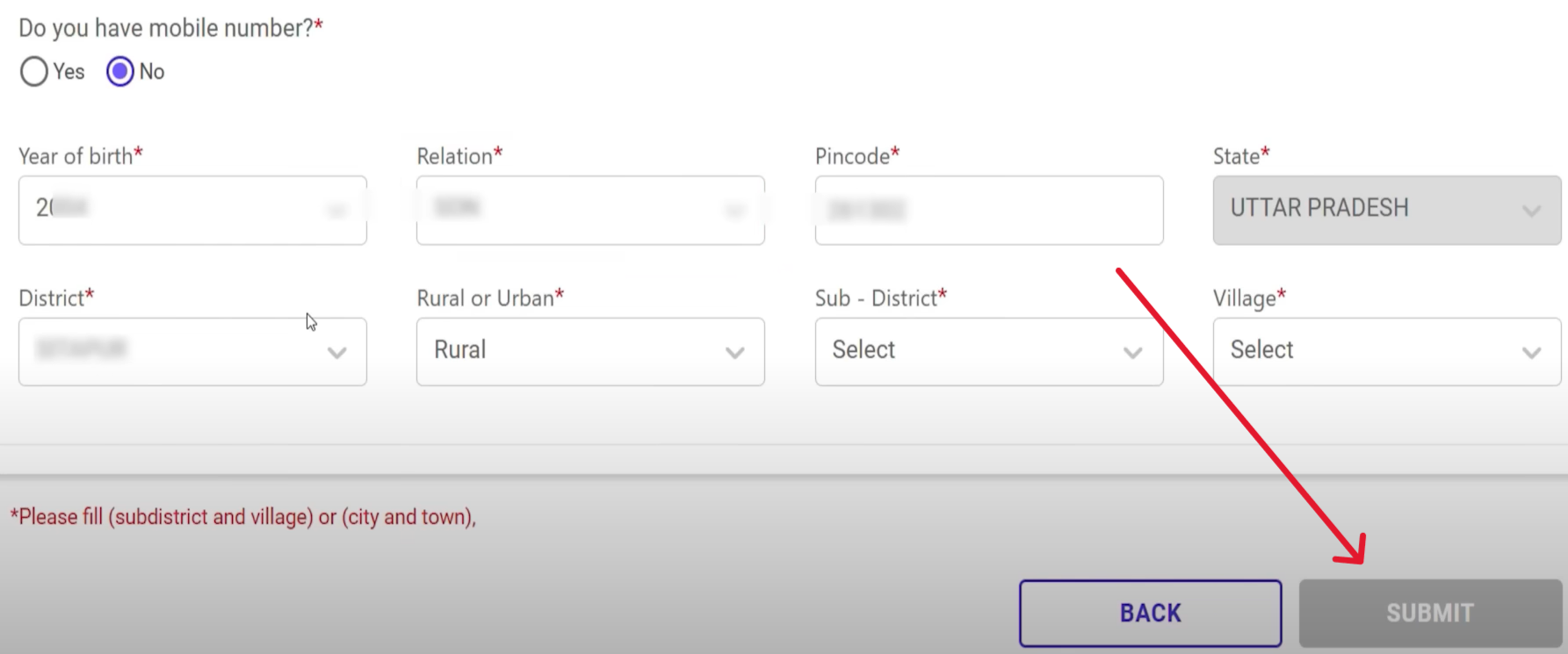Click the Rural or Urban chevron arrow
This screenshot has height=654, width=1568.
pos(734,352)
